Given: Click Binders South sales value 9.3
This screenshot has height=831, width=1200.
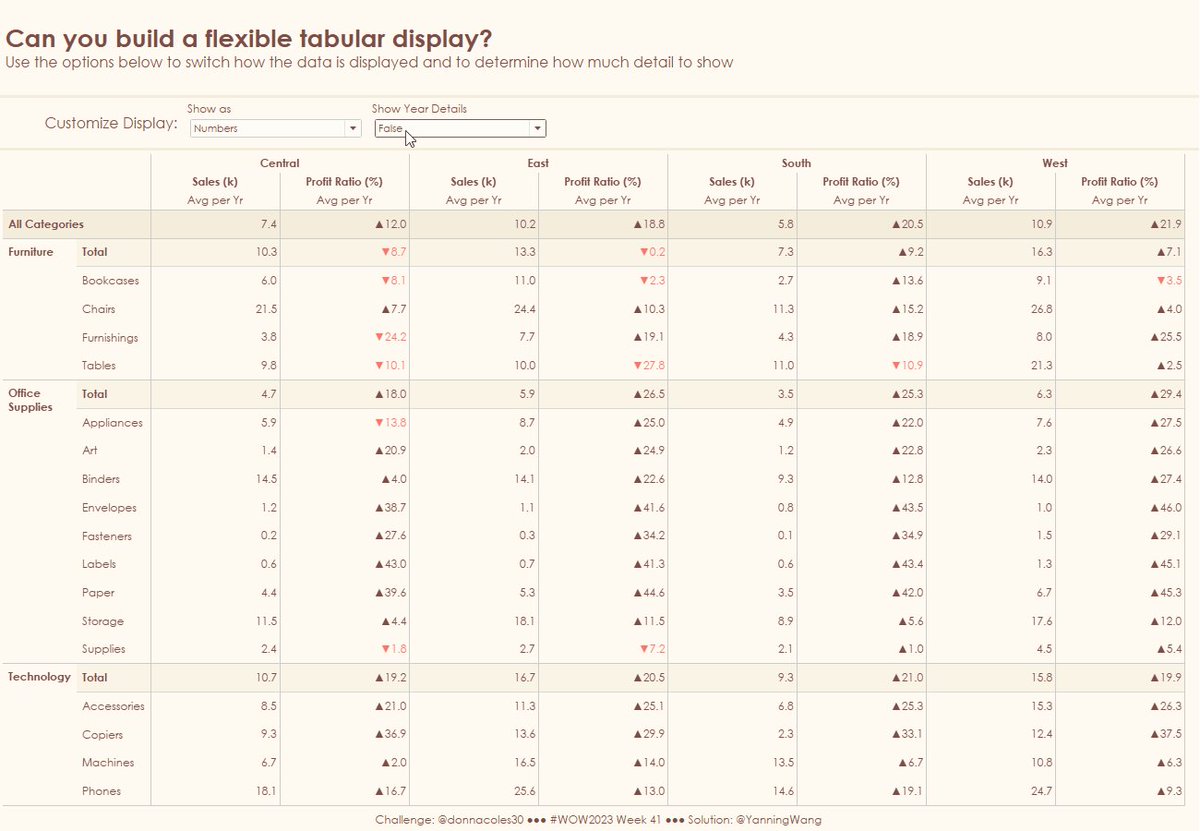Looking at the screenshot, I should click(x=786, y=480).
